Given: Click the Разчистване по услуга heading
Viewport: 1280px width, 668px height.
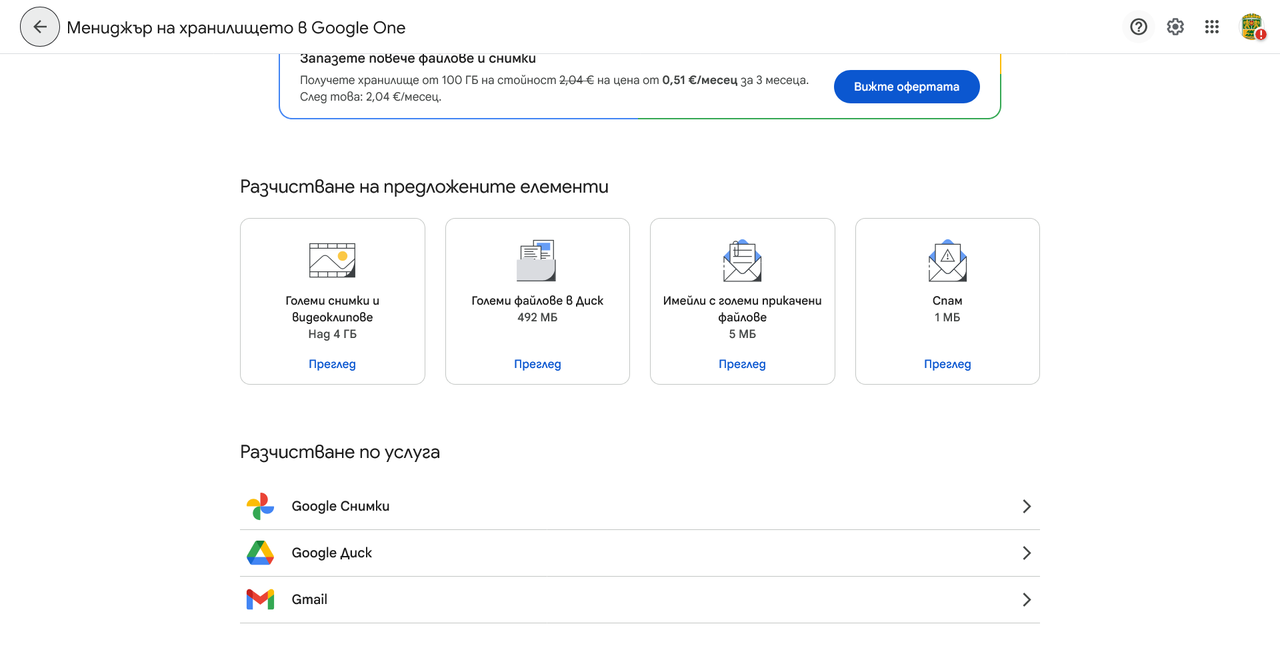Looking at the screenshot, I should [340, 452].
